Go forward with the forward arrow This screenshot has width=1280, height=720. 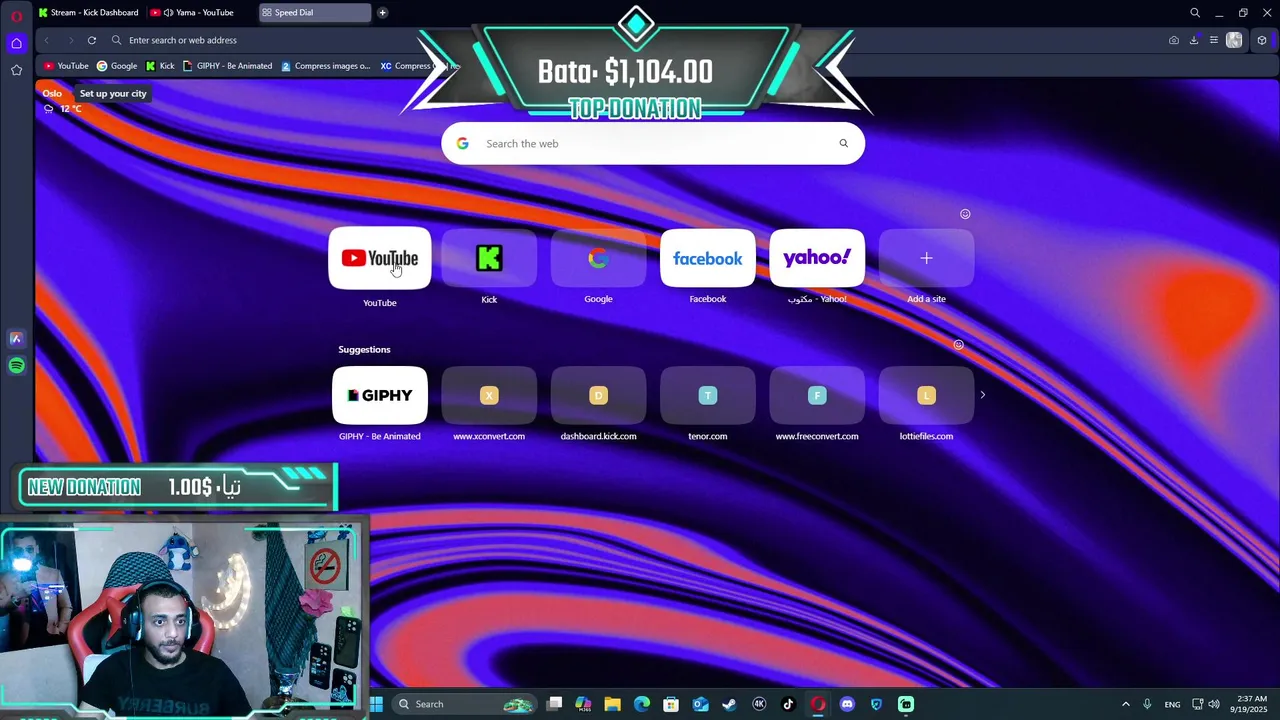point(70,40)
